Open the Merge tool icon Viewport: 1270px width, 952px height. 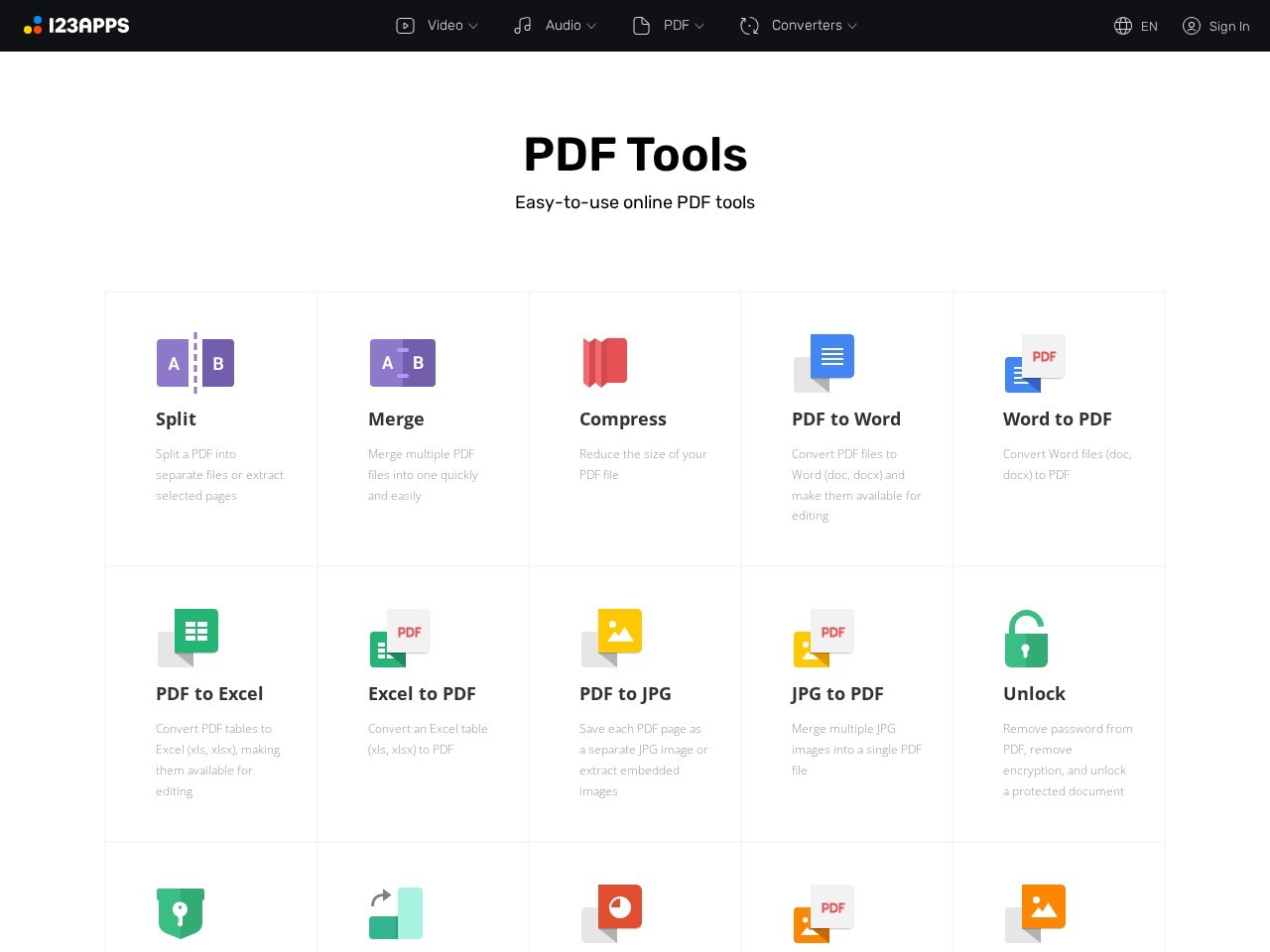click(x=403, y=363)
